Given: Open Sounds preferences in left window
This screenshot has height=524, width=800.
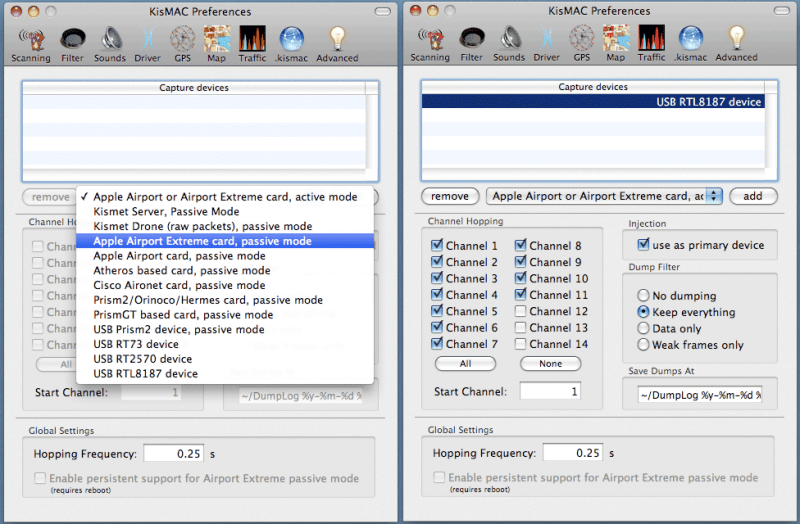Looking at the screenshot, I should point(110,45).
